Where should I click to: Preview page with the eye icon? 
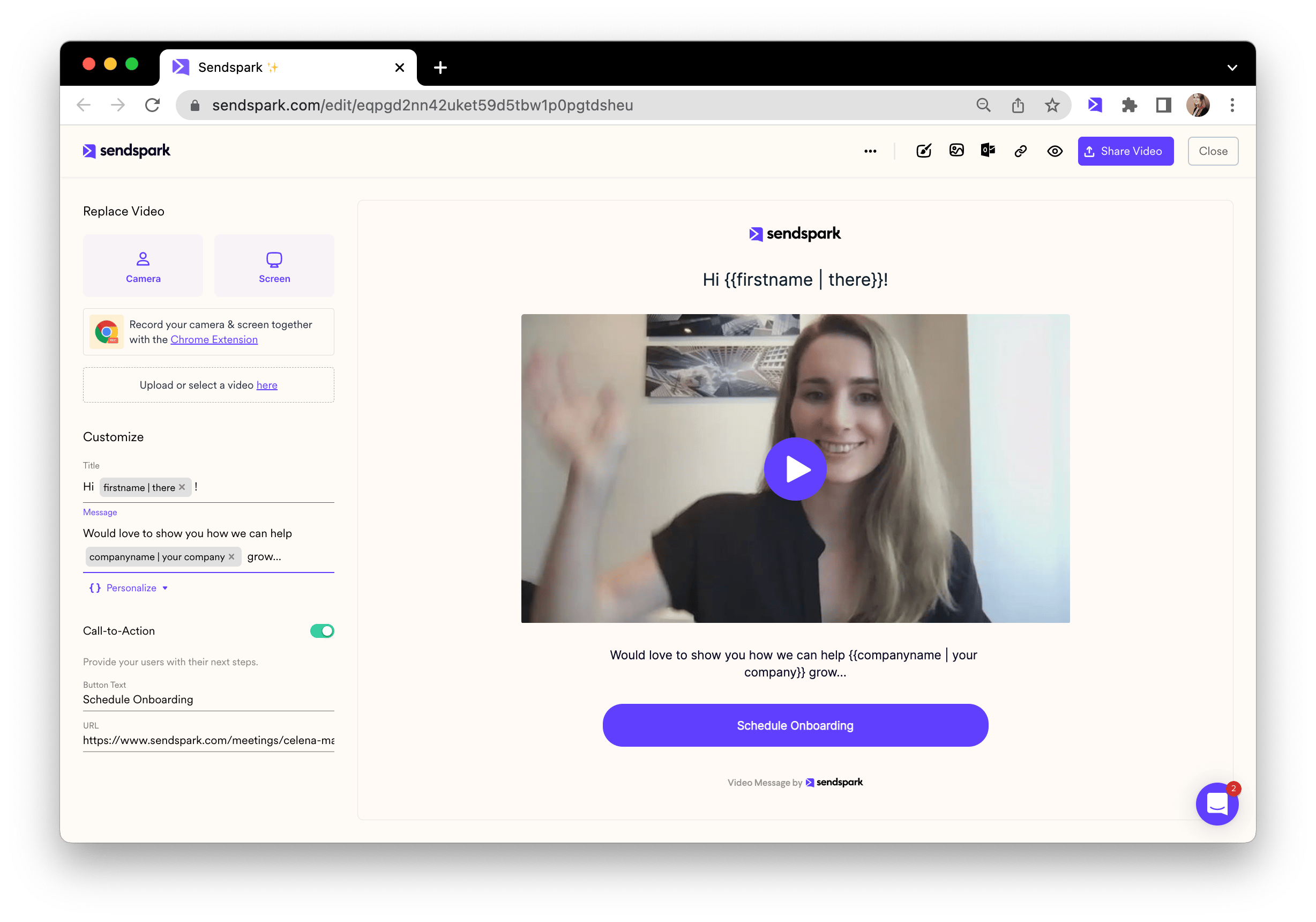[1055, 151]
